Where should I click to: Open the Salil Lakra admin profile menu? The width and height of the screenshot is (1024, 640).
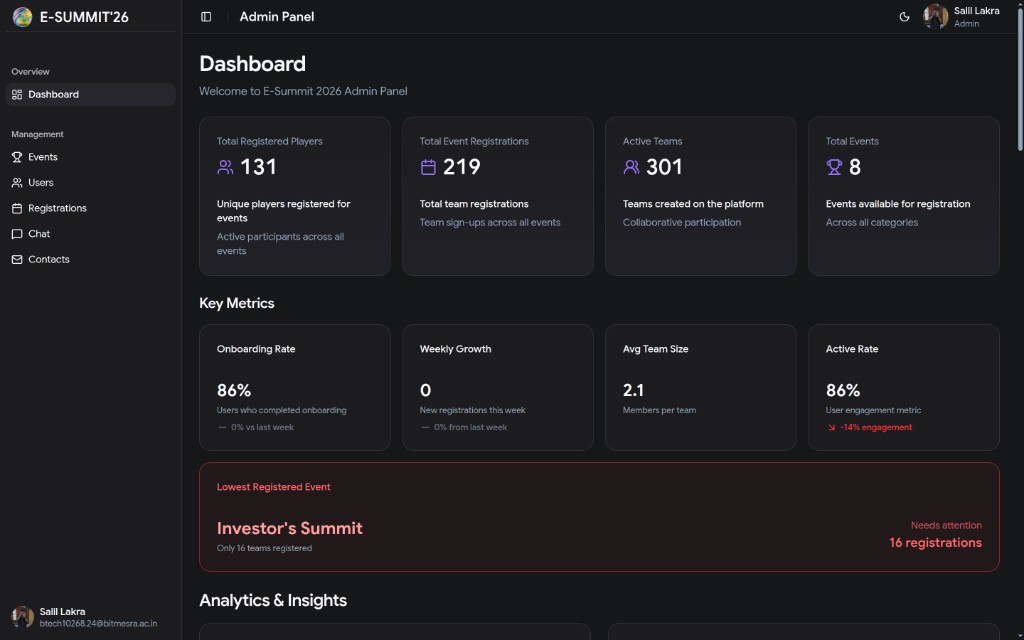961,17
